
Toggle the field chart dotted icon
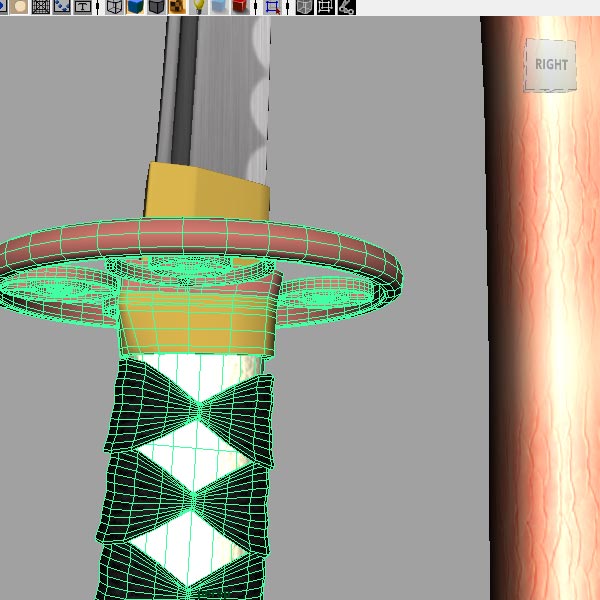coord(62,7)
